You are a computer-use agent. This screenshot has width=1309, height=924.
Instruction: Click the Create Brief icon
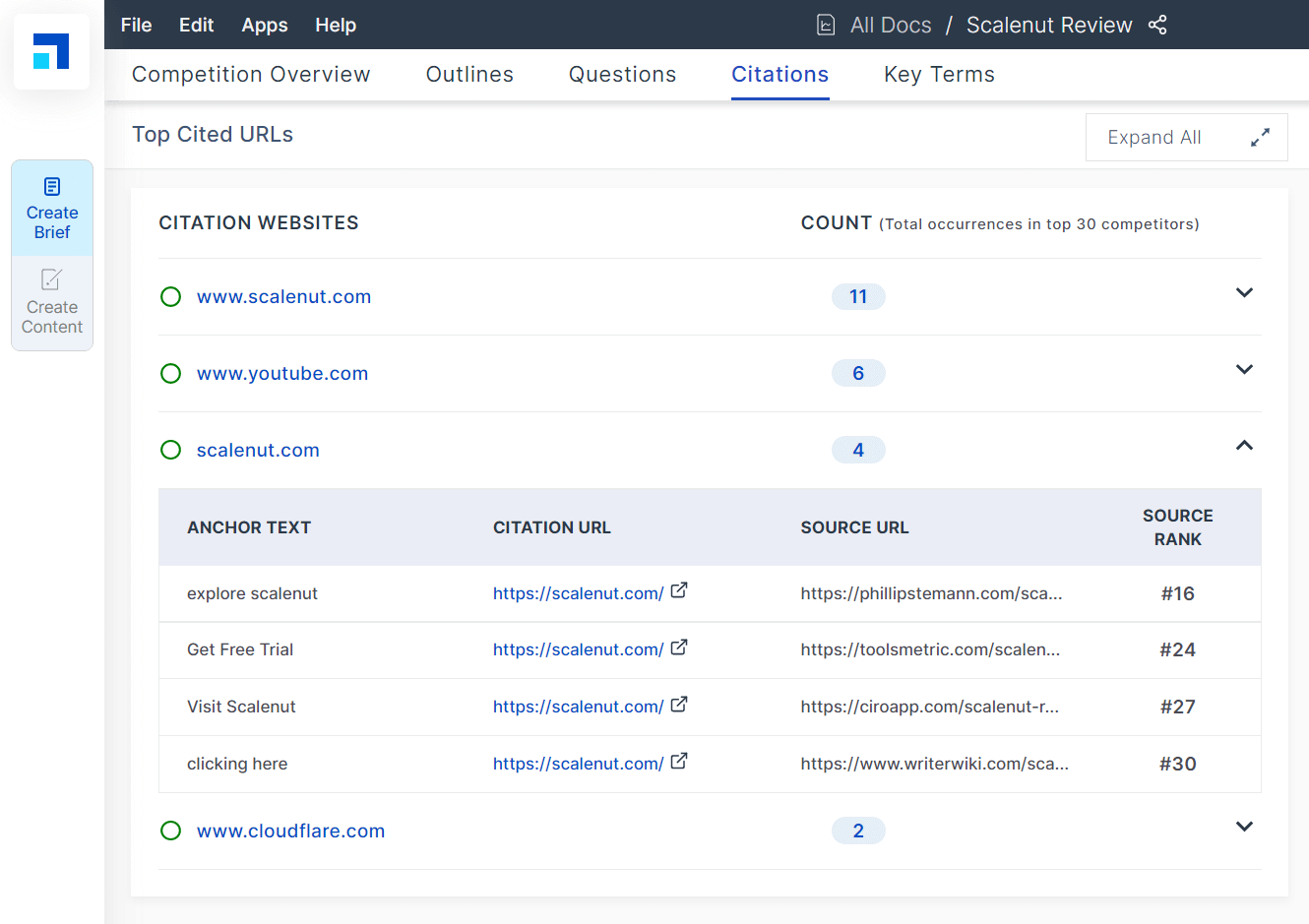pyautogui.click(x=52, y=186)
